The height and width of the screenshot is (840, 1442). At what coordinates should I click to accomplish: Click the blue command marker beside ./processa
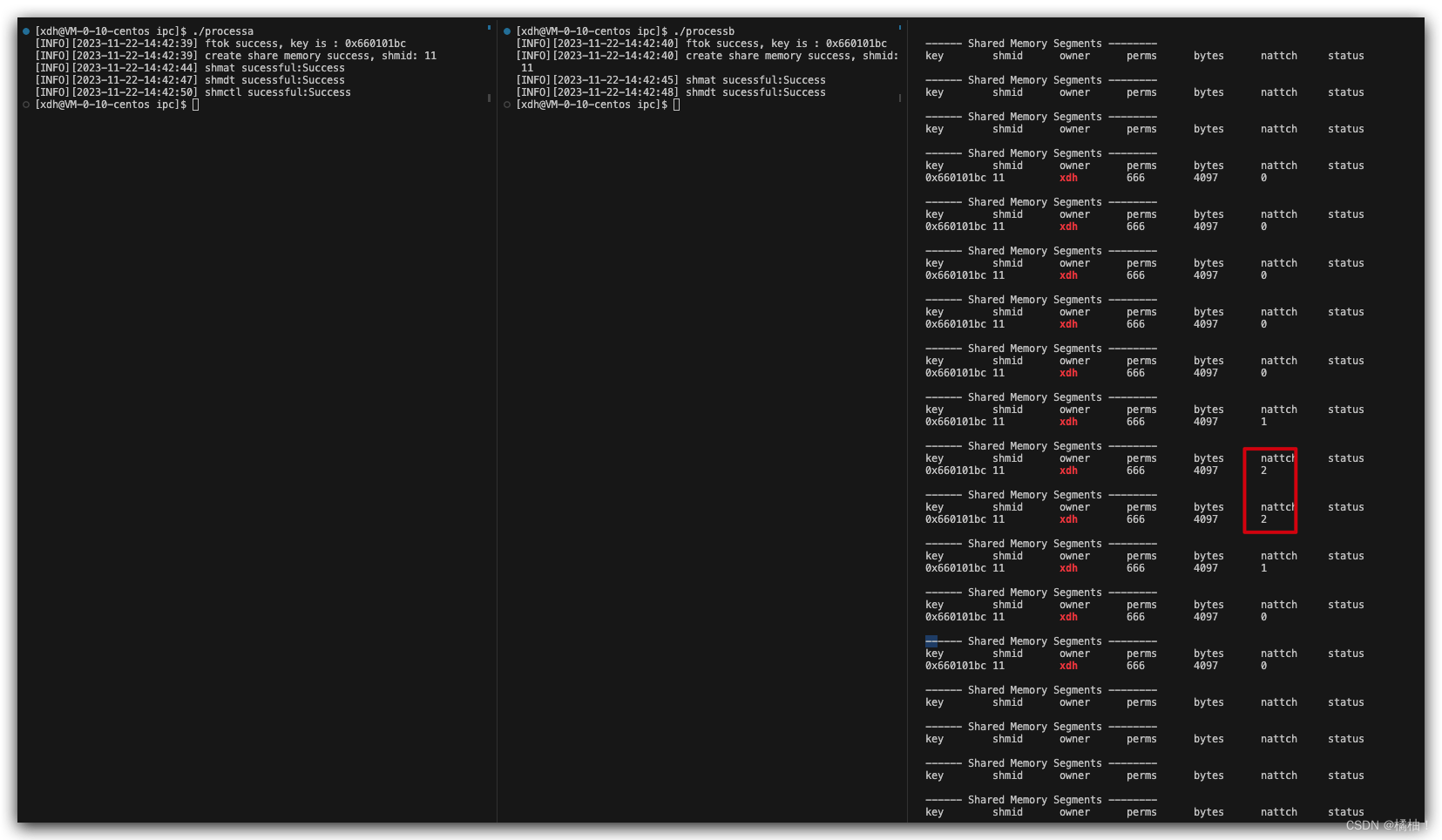point(26,31)
